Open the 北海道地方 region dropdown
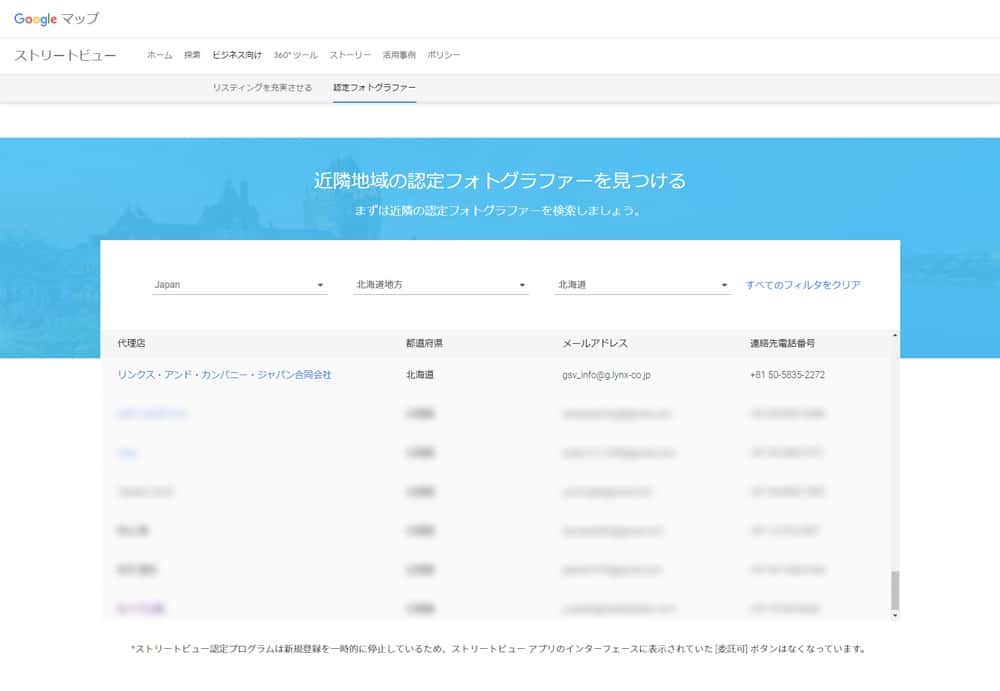1000x691 pixels. click(x=441, y=285)
